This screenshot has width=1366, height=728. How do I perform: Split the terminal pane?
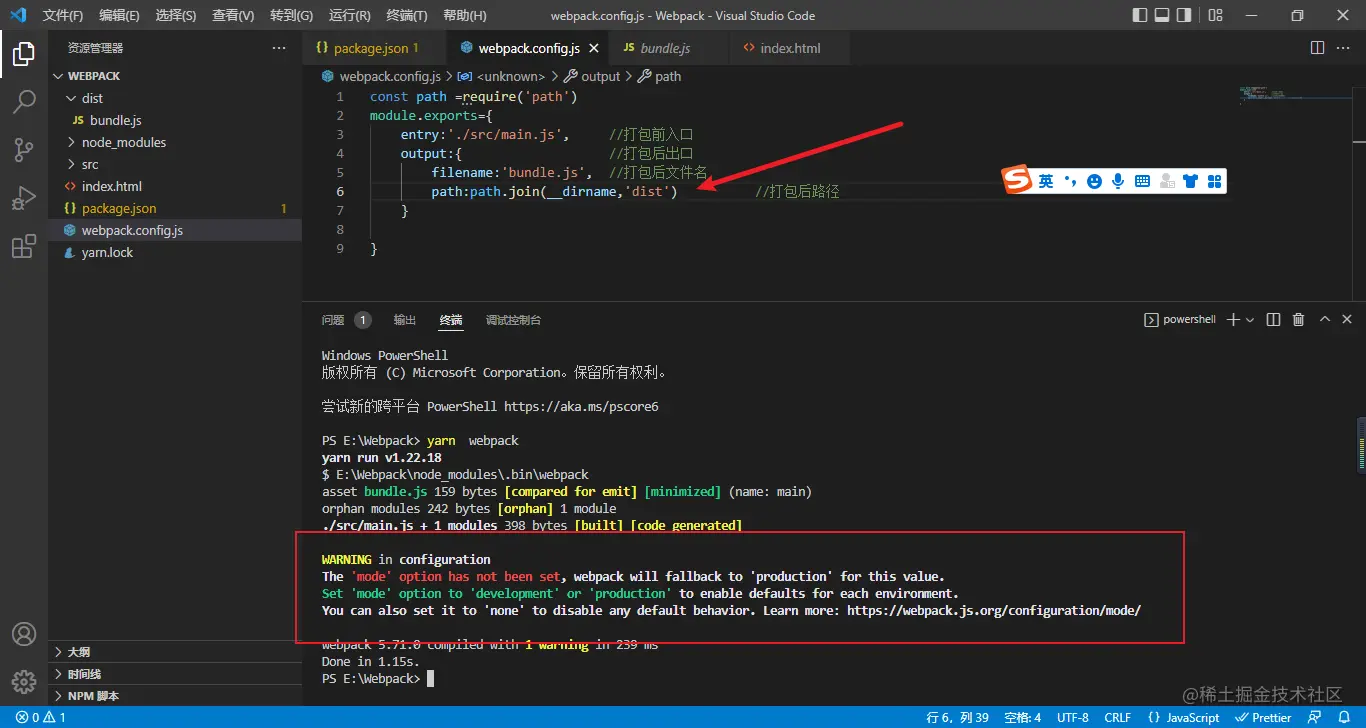click(x=1273, y=320)
